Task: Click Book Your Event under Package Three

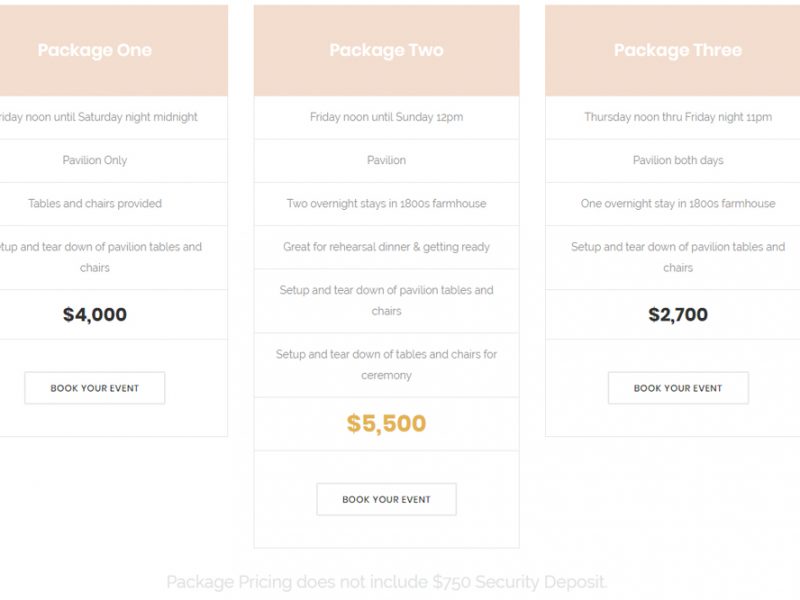Action: (678, 388)
